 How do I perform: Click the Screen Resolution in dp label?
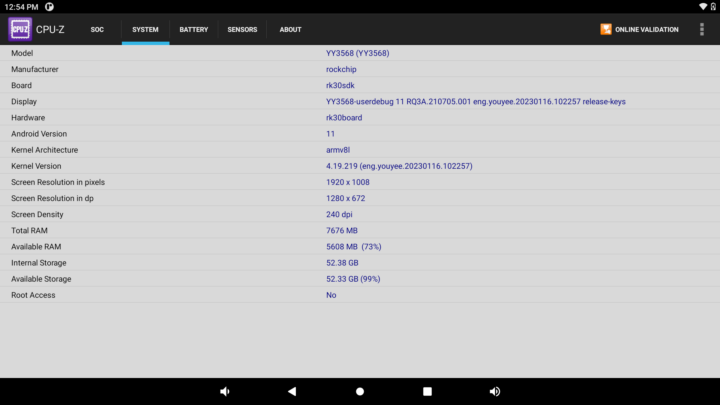pyautogui.click(x=52, y=198)
